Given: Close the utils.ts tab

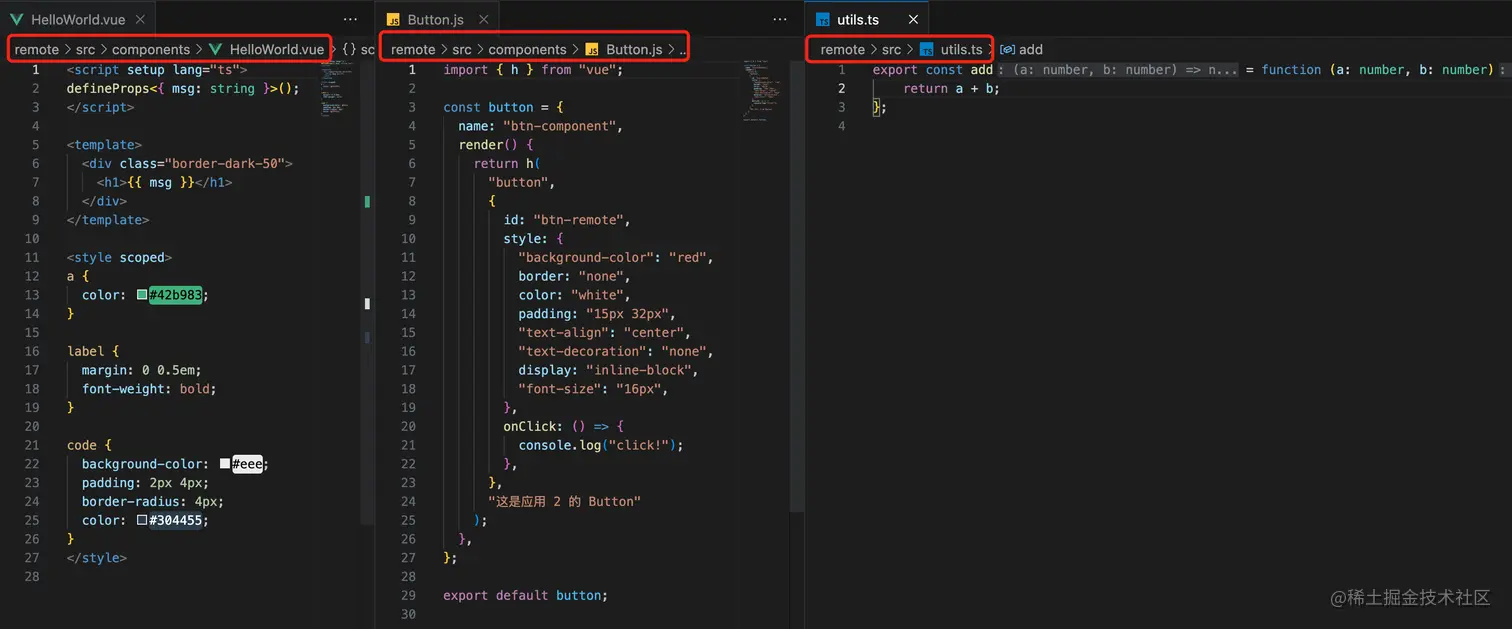Looking at the screenshot, I should (x=913, y=19).
